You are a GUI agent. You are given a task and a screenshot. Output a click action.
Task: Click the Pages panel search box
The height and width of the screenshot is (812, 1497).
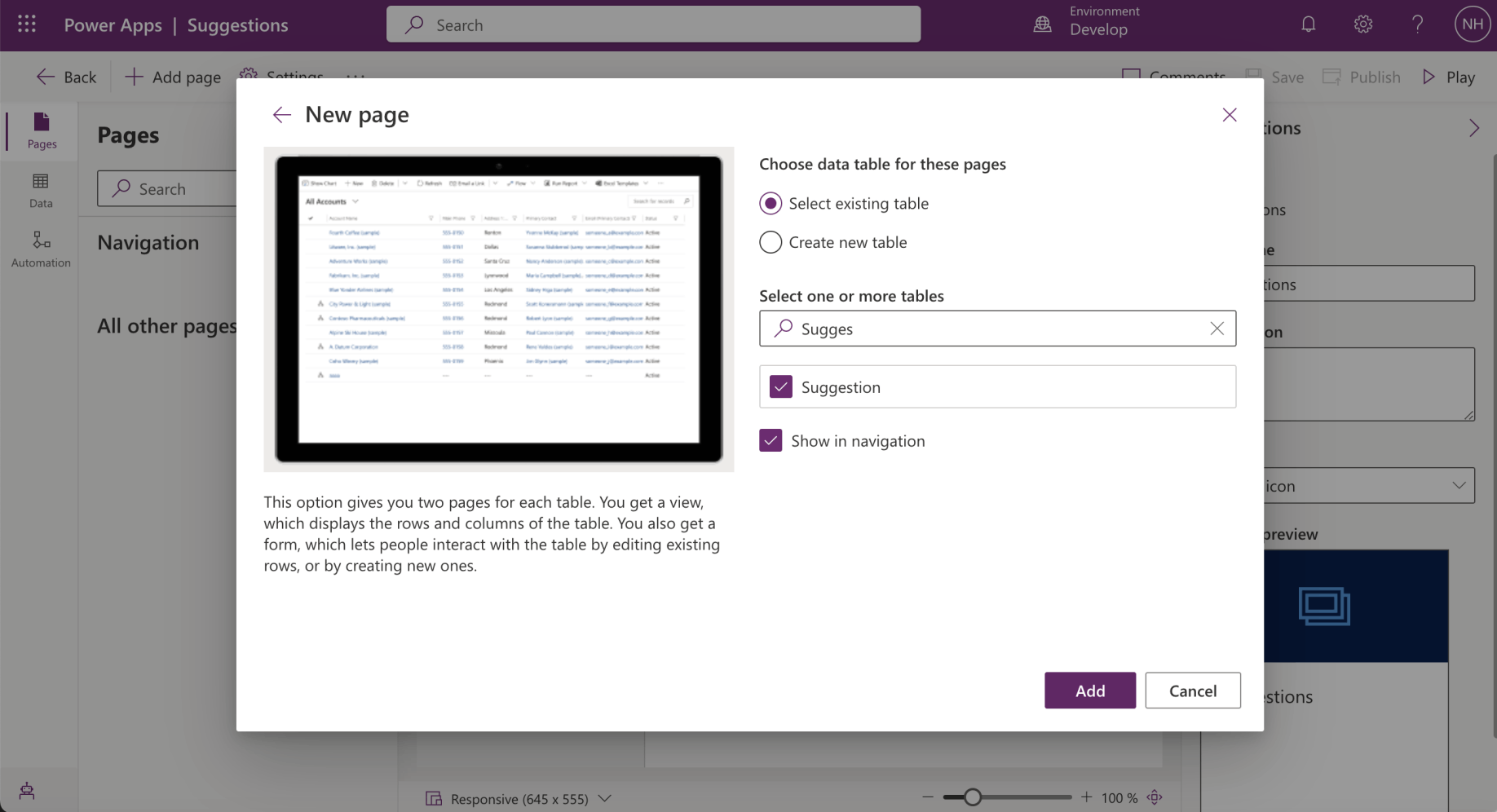[x=167, y=188]
